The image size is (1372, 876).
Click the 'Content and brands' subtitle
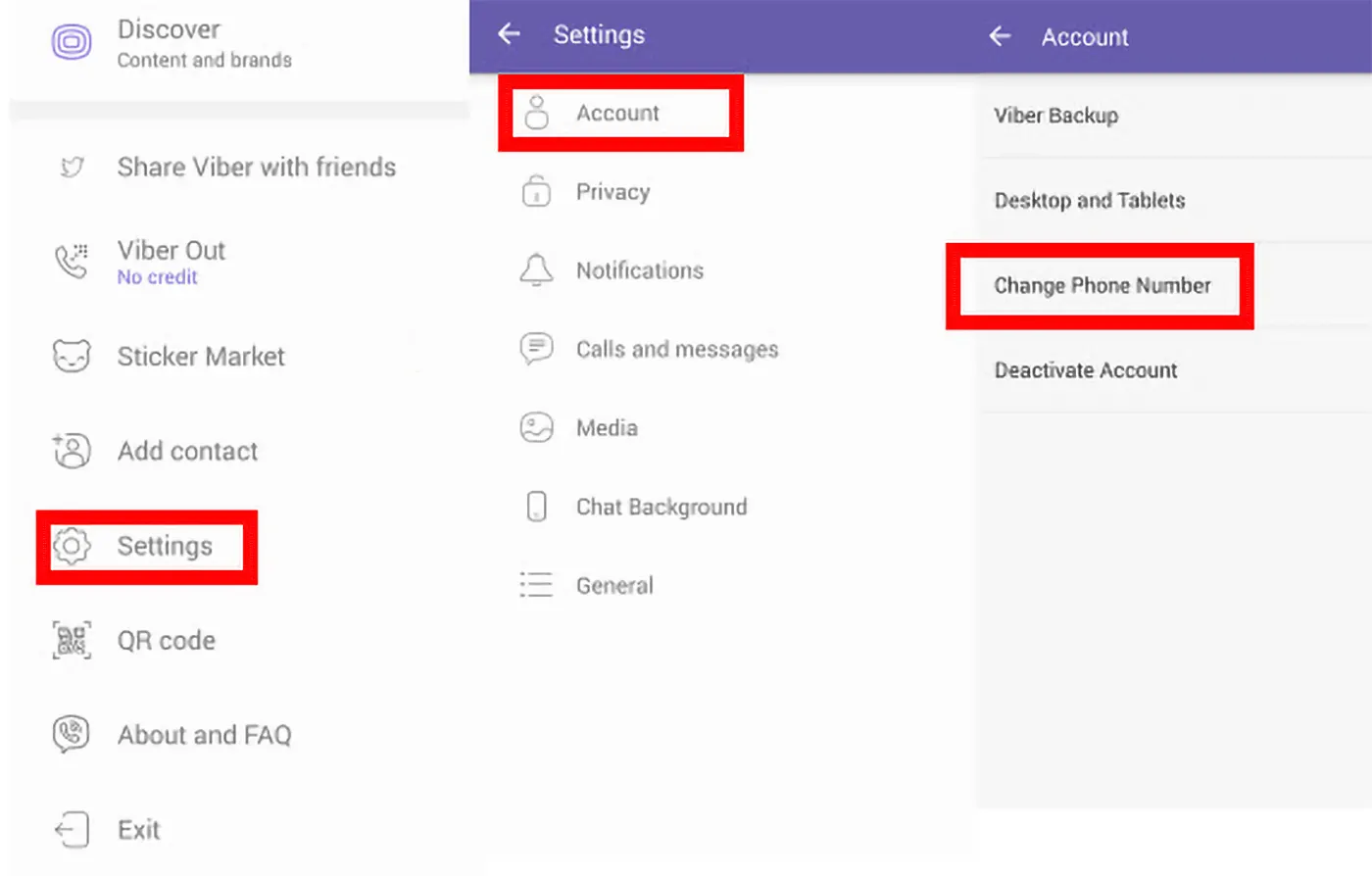(x=204, y=60)
